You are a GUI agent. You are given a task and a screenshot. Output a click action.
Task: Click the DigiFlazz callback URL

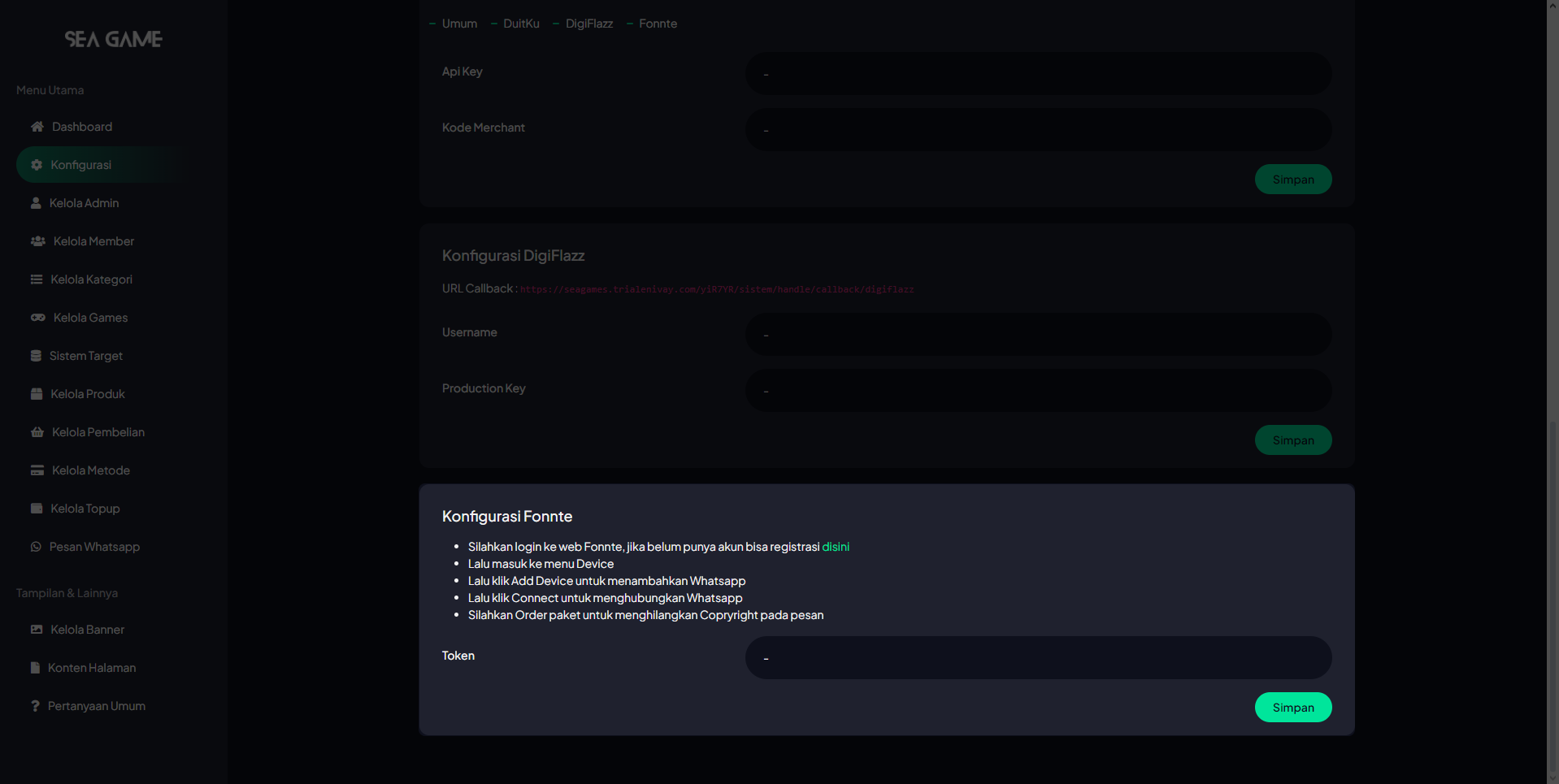pyautogui.click(x=717, y=289)
